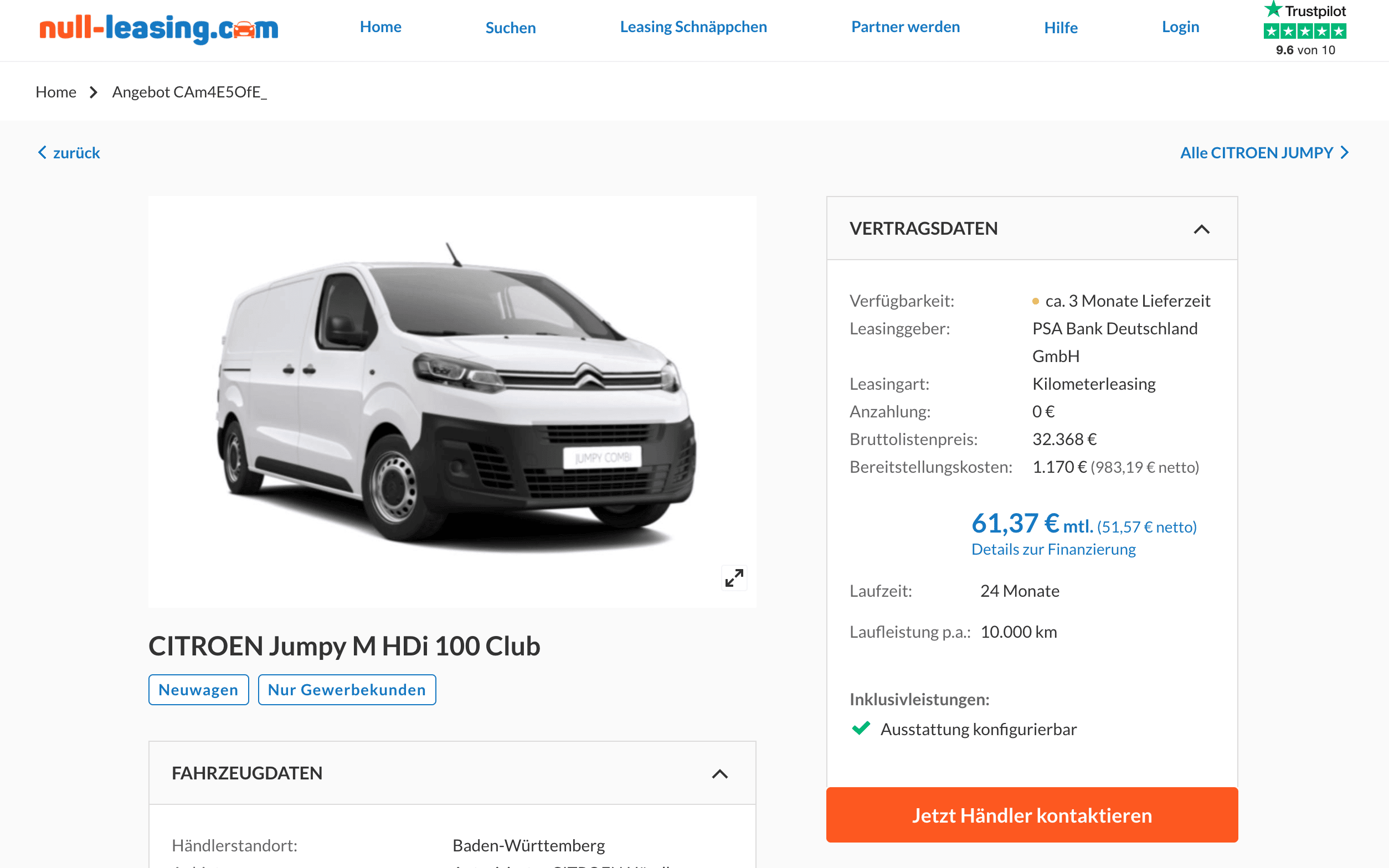Click the null-leasing.com logo
1389x868 pixels.
pyautogui.click(x=158, y=28)
